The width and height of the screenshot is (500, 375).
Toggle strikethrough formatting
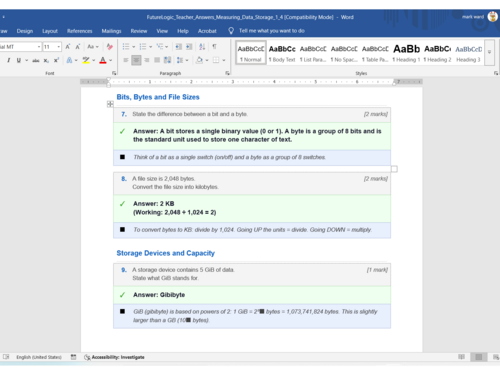click(36, 60)
